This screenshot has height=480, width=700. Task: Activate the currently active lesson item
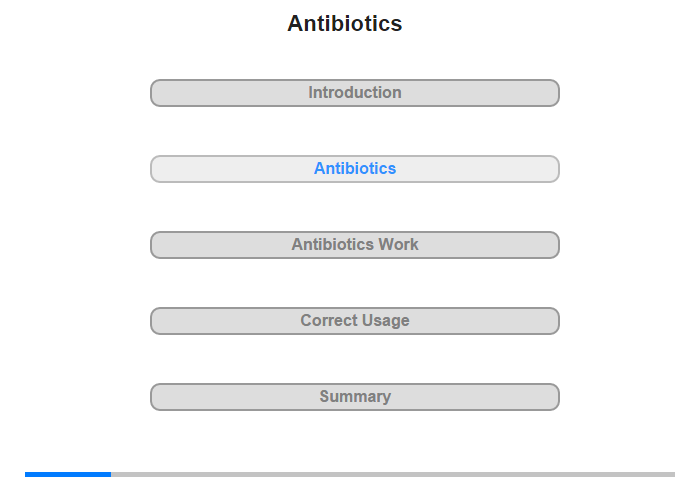tap(354, 169)
